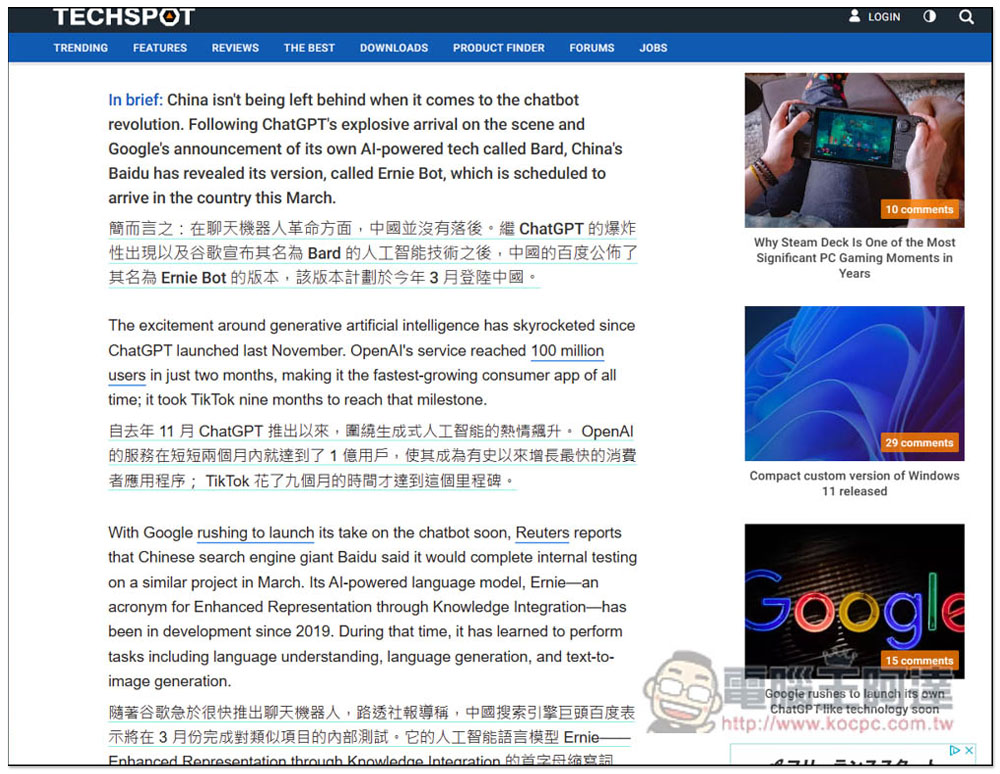Open the PRODUCT FINDER page
The width and height of the screenshot is (1000, 774).
(499, 48)
